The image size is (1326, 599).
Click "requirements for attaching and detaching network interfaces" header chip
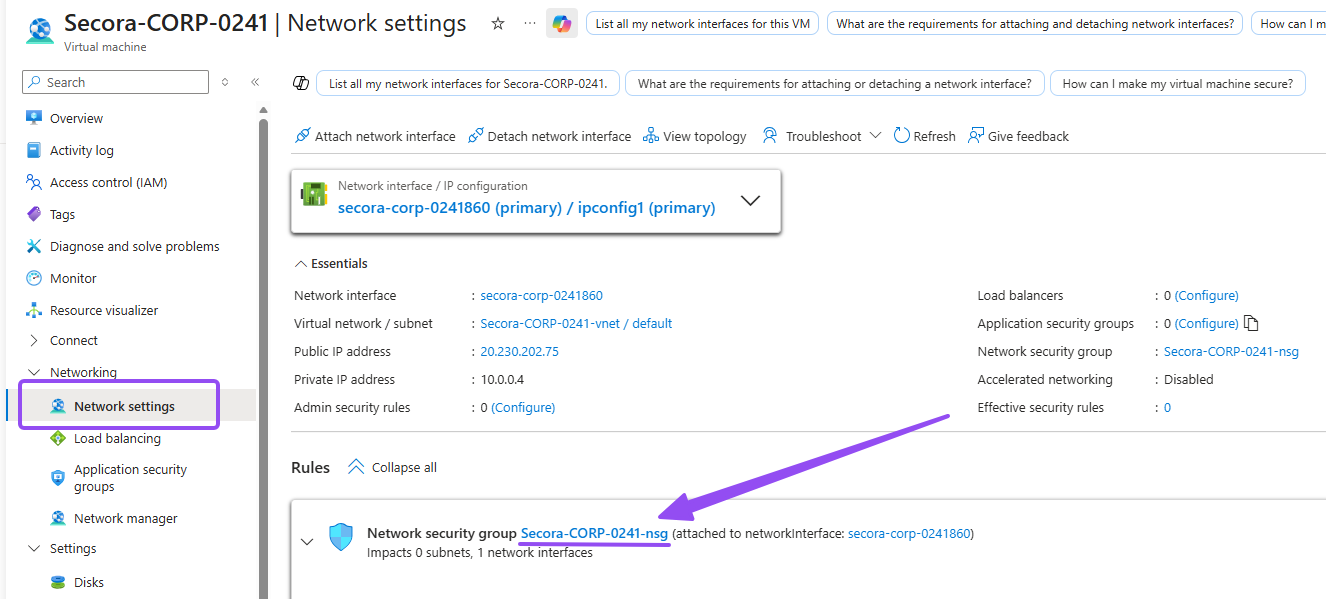pos(1035,23)
